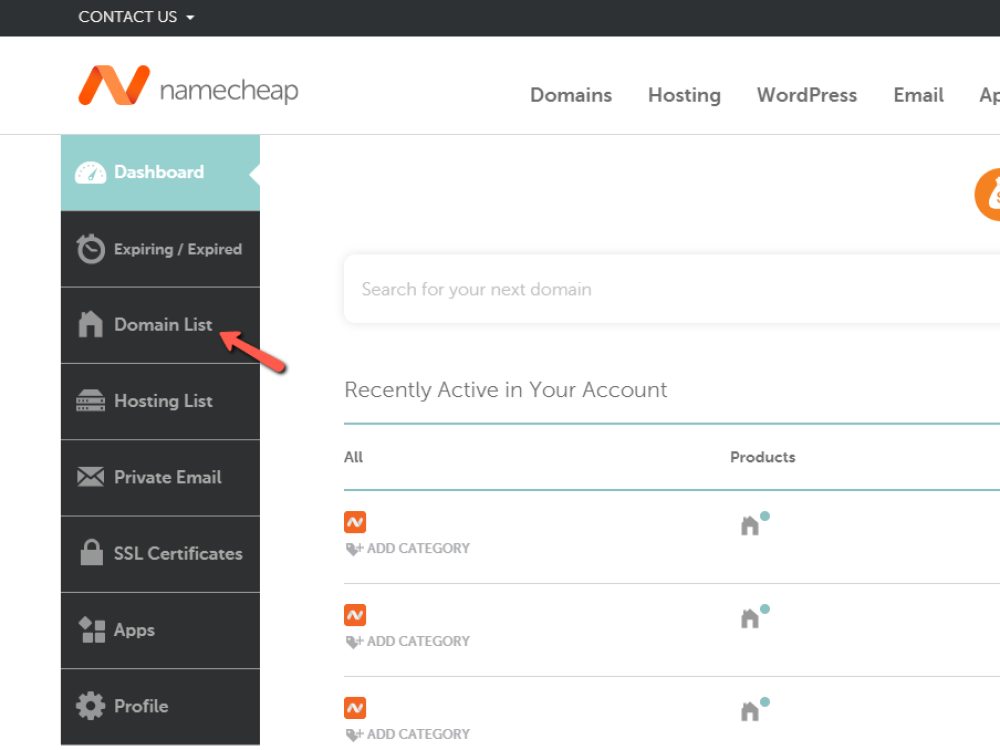Click the Namecheap logo
Screen dimensions: 1000x750
click(188, 85)
